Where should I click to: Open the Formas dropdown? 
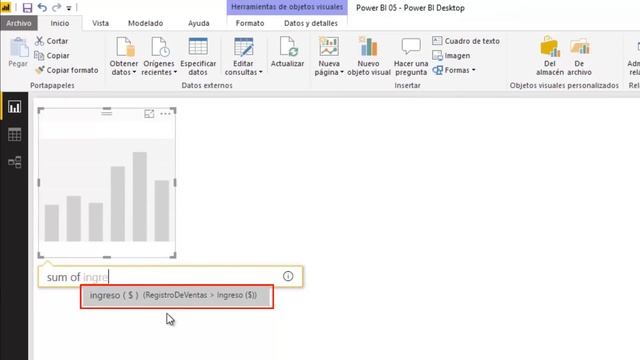point(454,70)
